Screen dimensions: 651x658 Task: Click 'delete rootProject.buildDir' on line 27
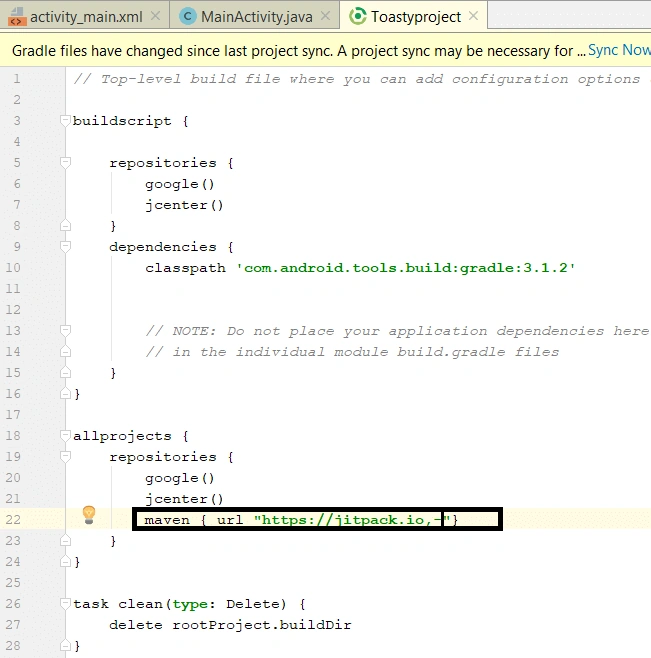(x=230, y=625)
